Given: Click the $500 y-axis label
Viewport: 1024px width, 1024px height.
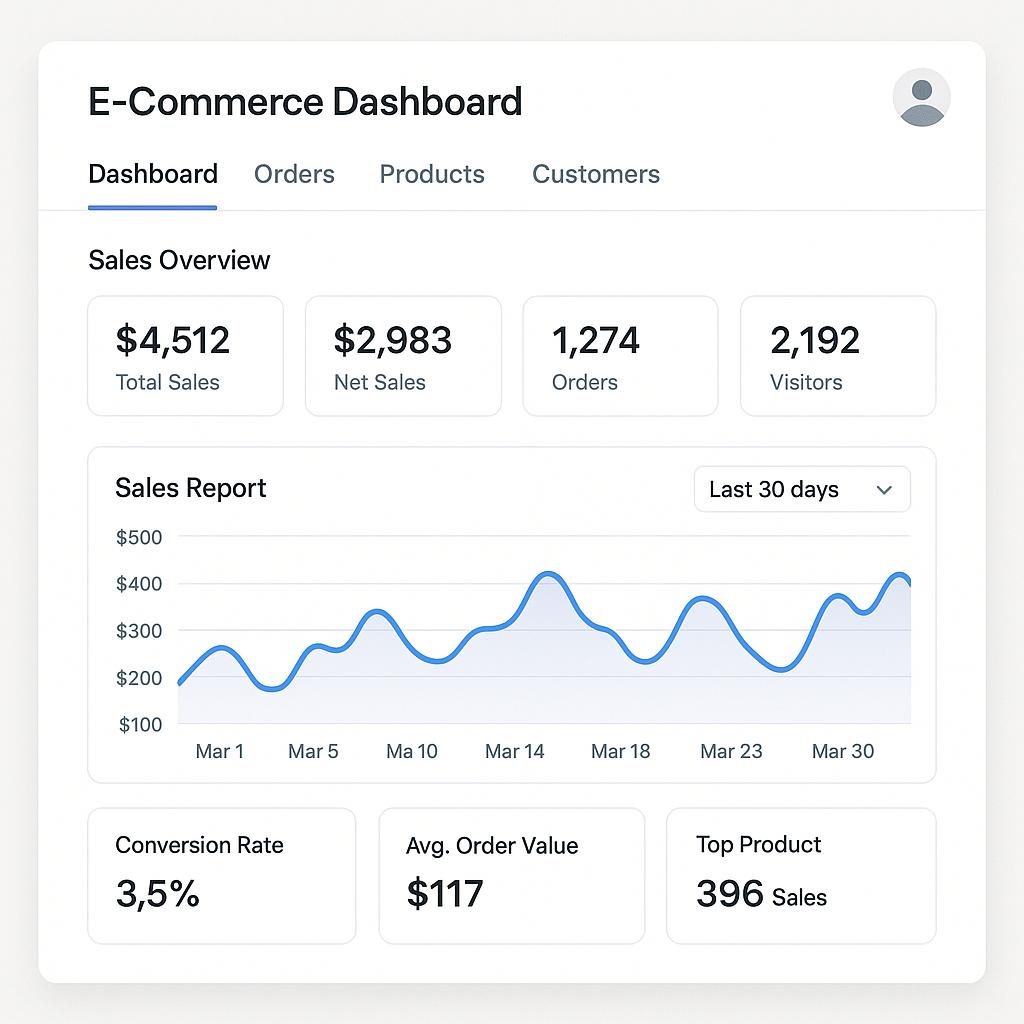Looking at the screenshot, I should 139,537.
